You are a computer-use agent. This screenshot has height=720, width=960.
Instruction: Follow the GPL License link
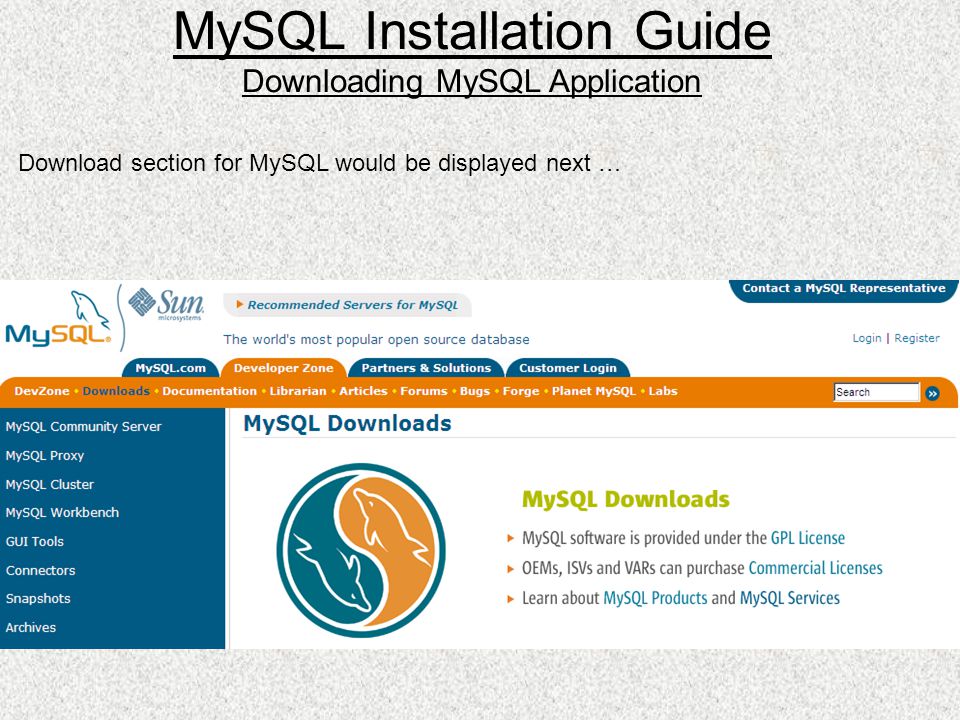[808, 538]
